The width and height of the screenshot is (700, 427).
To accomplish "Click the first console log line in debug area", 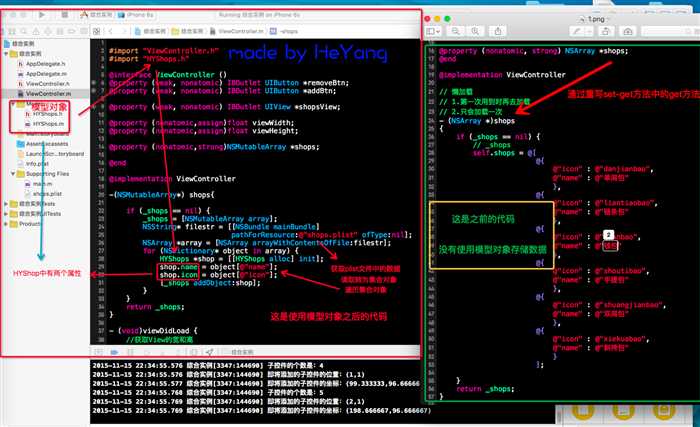I will 208,365.
